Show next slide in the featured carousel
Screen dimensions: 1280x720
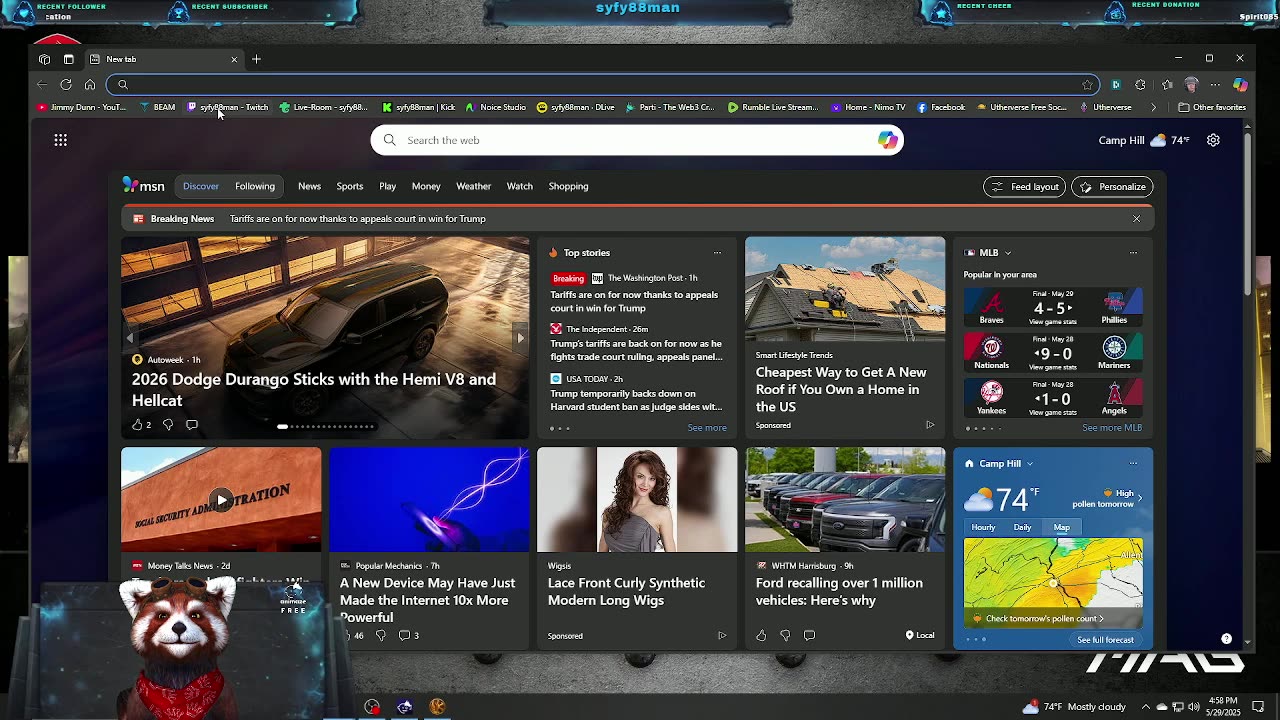tap(520, 338)
